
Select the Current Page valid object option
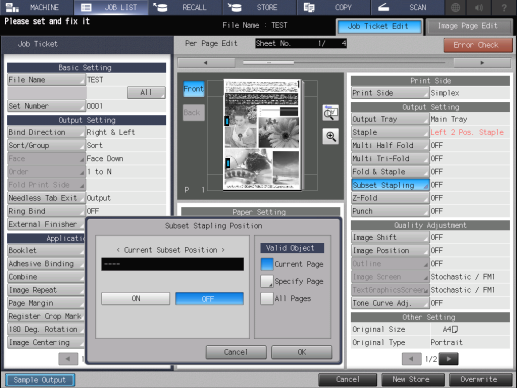click(x=267, y=264)
